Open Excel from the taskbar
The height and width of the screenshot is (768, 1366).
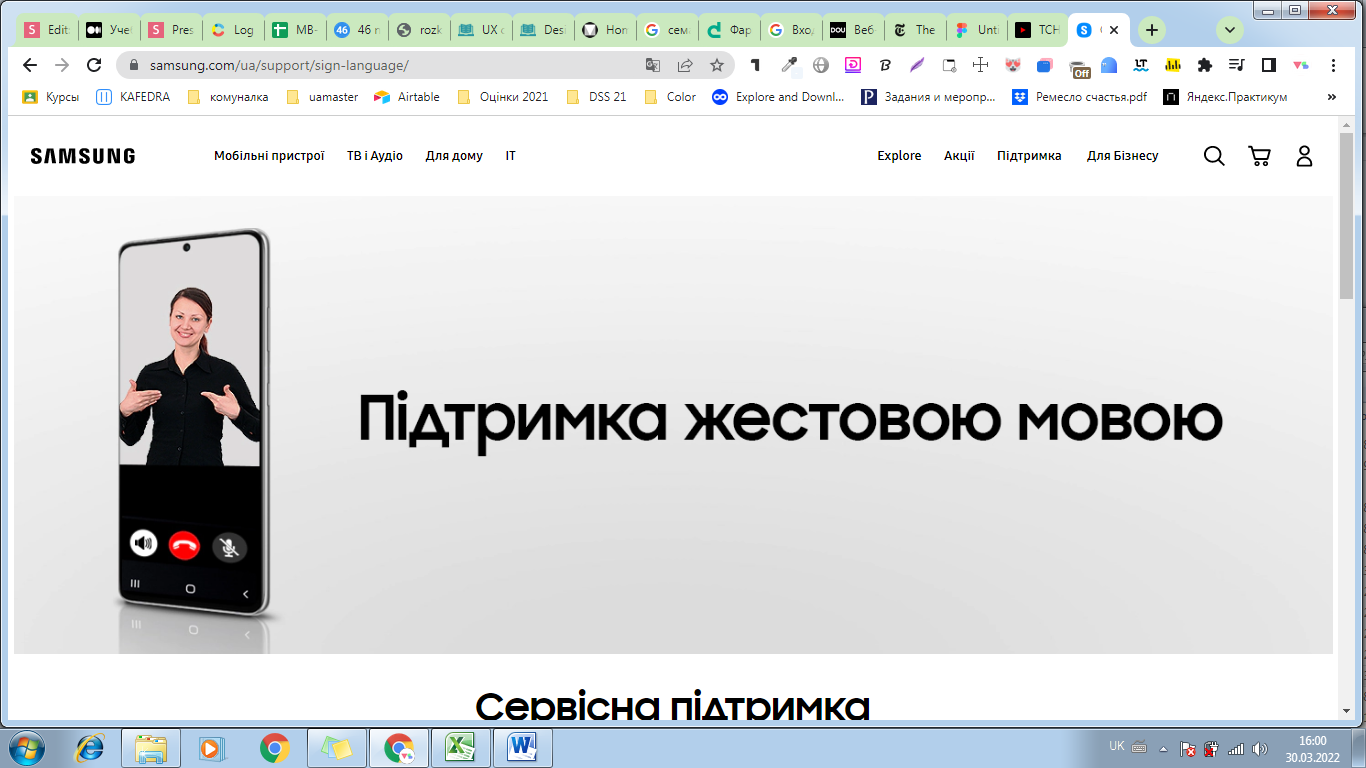(x=460, y=748)
